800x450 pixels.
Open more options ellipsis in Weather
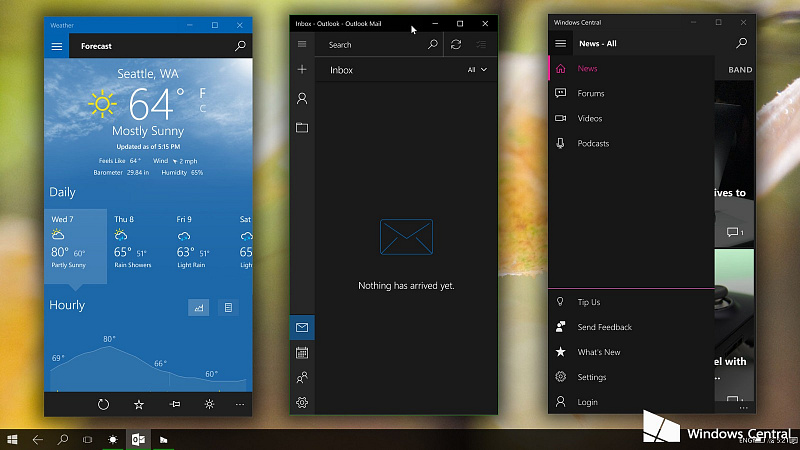click(240, 405)
